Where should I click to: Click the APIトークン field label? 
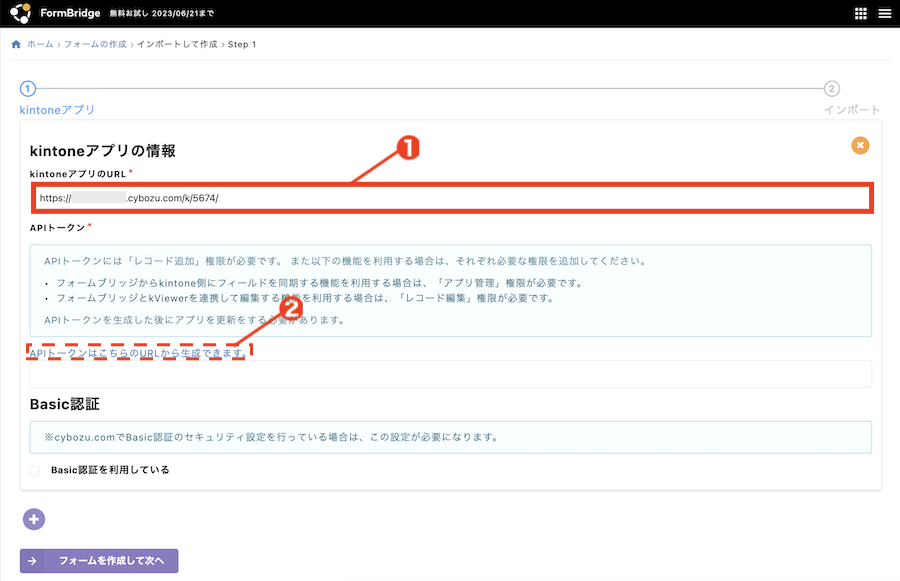pyautogui.click(x=57, y=228)
